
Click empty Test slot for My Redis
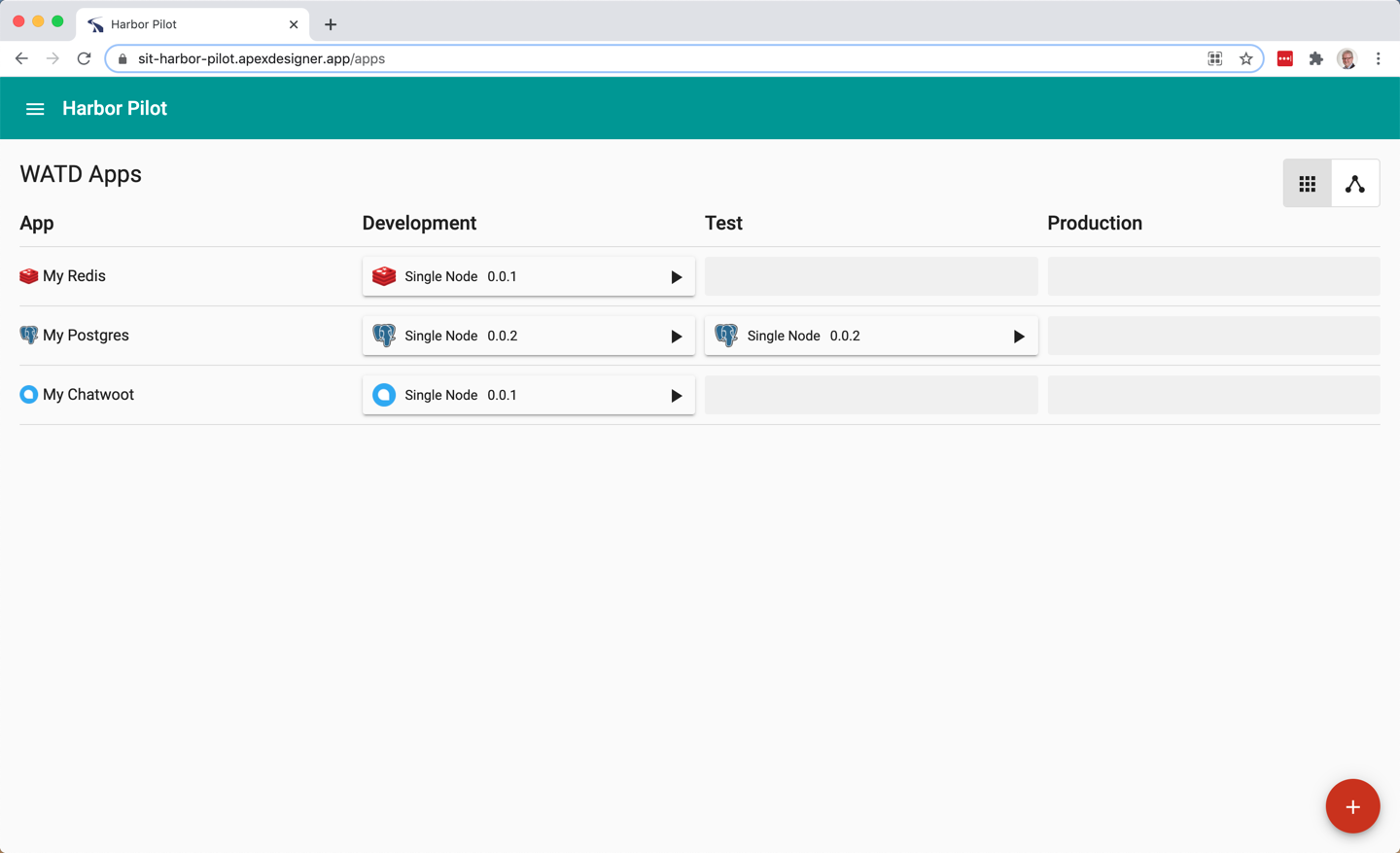click(x=871, y=276)
